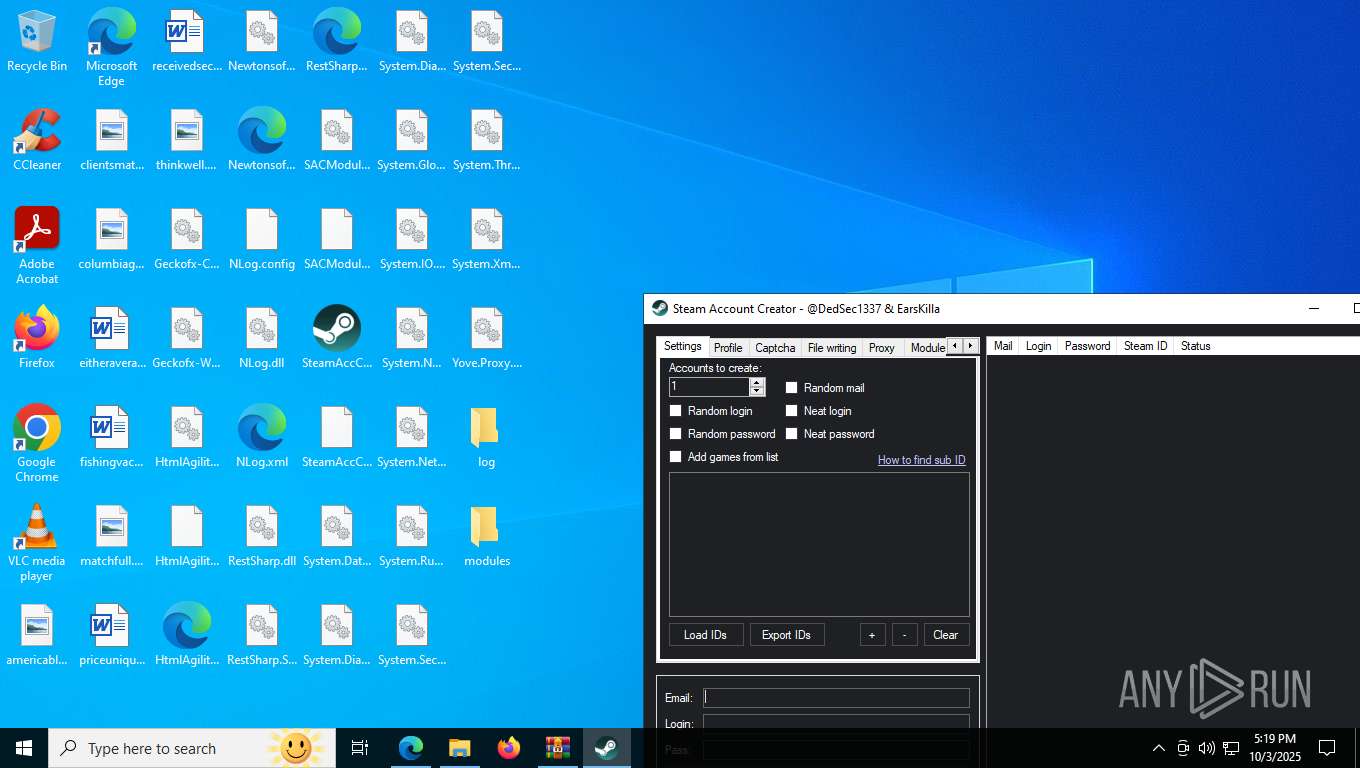1360x768 pixels.
Task: Click the volume icon in system tray
Action: (x=1207, y=748)
